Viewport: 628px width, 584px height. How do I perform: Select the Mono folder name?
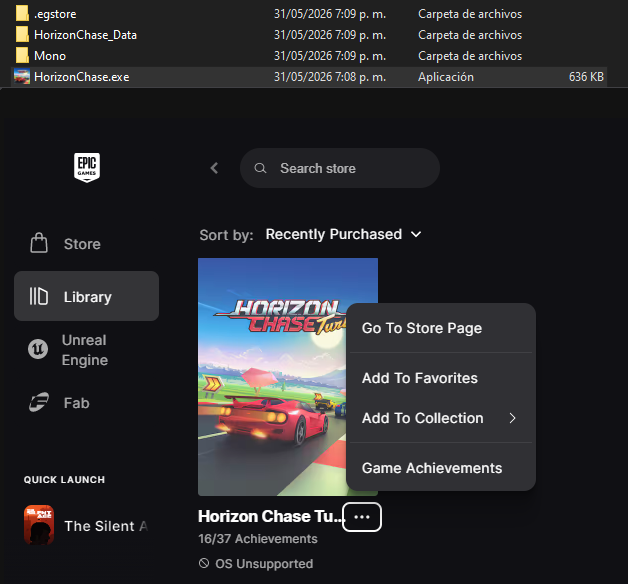click(x=50, y=56)
